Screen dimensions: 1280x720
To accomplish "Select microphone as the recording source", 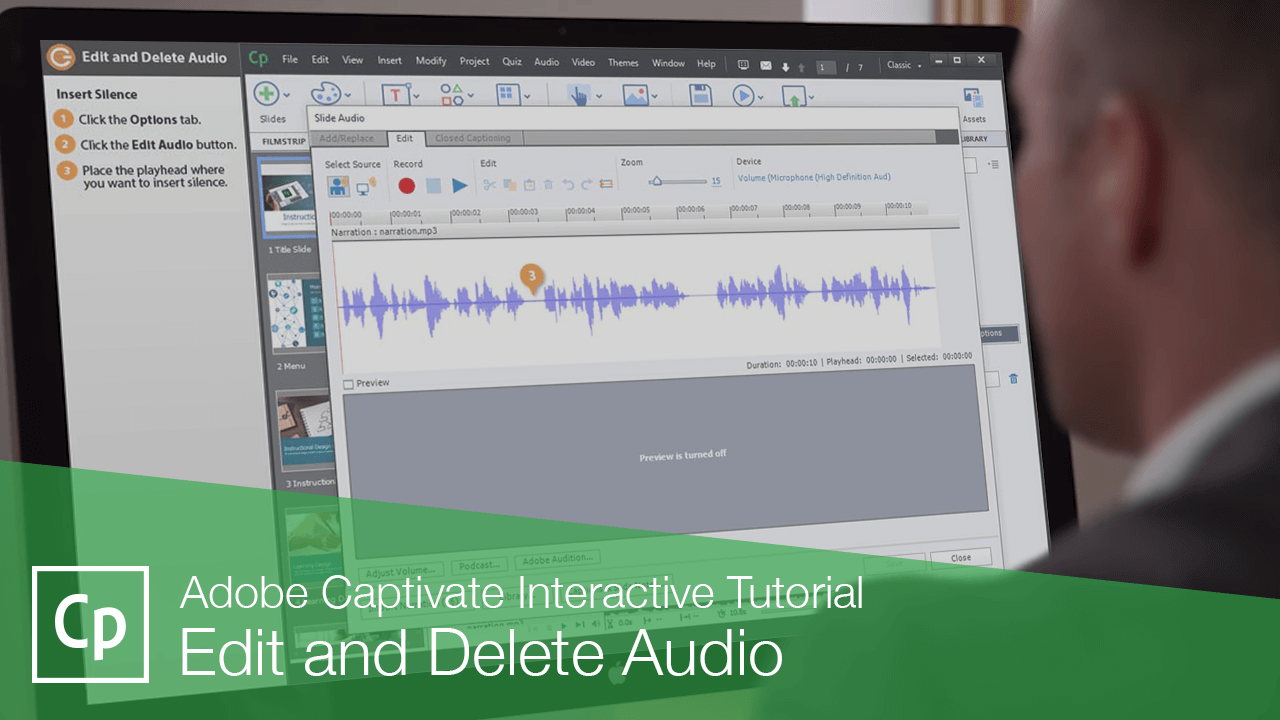I will click(339, 183).
